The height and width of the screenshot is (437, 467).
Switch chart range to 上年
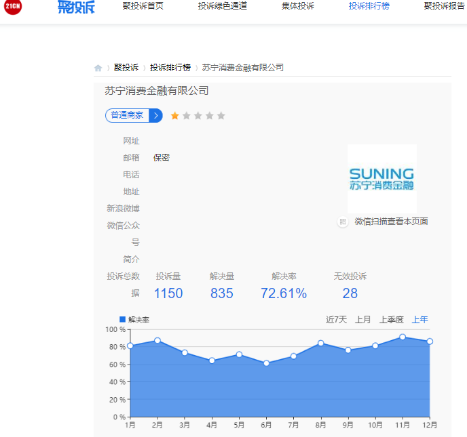tap(420, 320)
